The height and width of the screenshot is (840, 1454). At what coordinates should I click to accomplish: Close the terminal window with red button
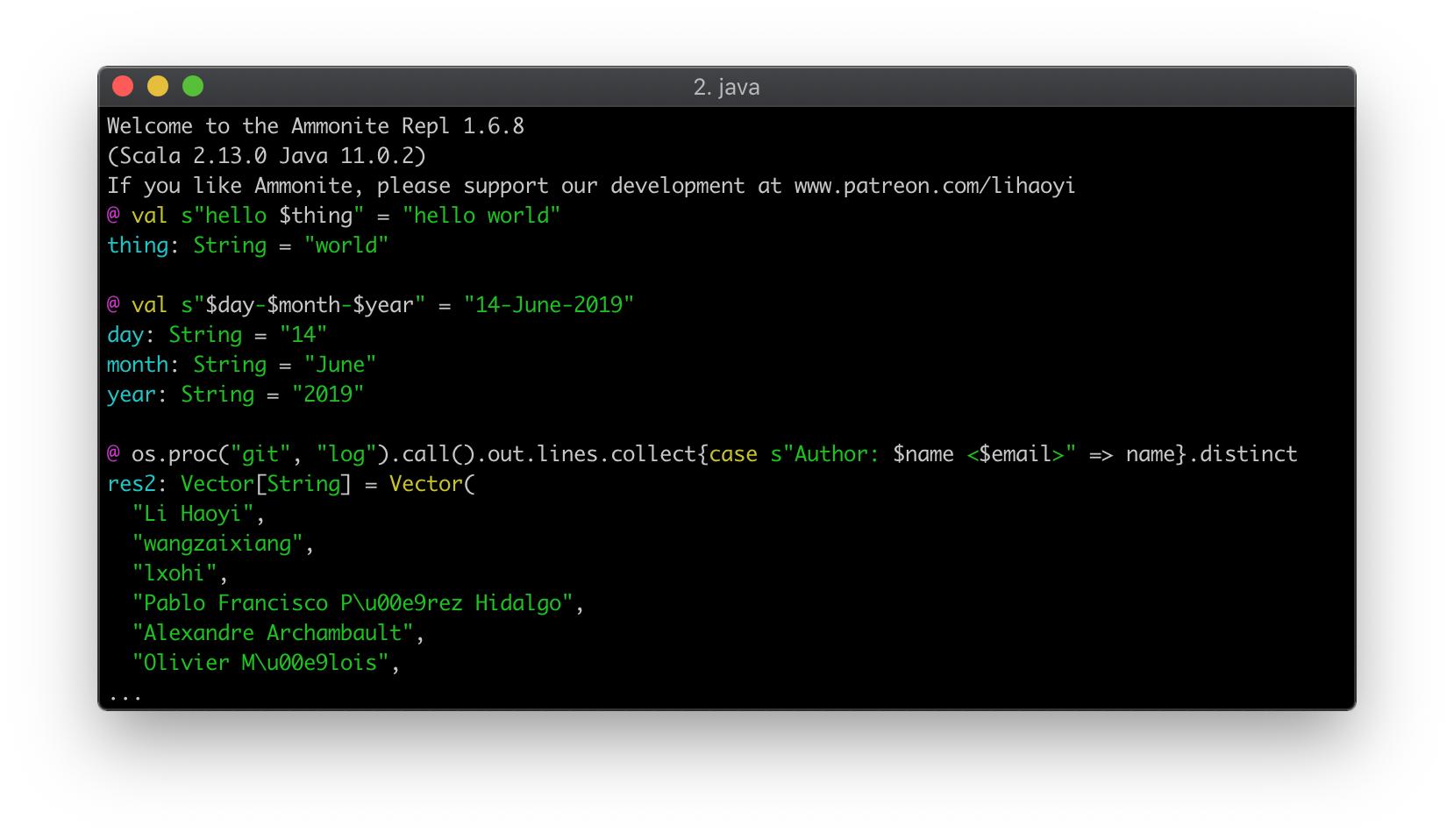coord(123,86)
